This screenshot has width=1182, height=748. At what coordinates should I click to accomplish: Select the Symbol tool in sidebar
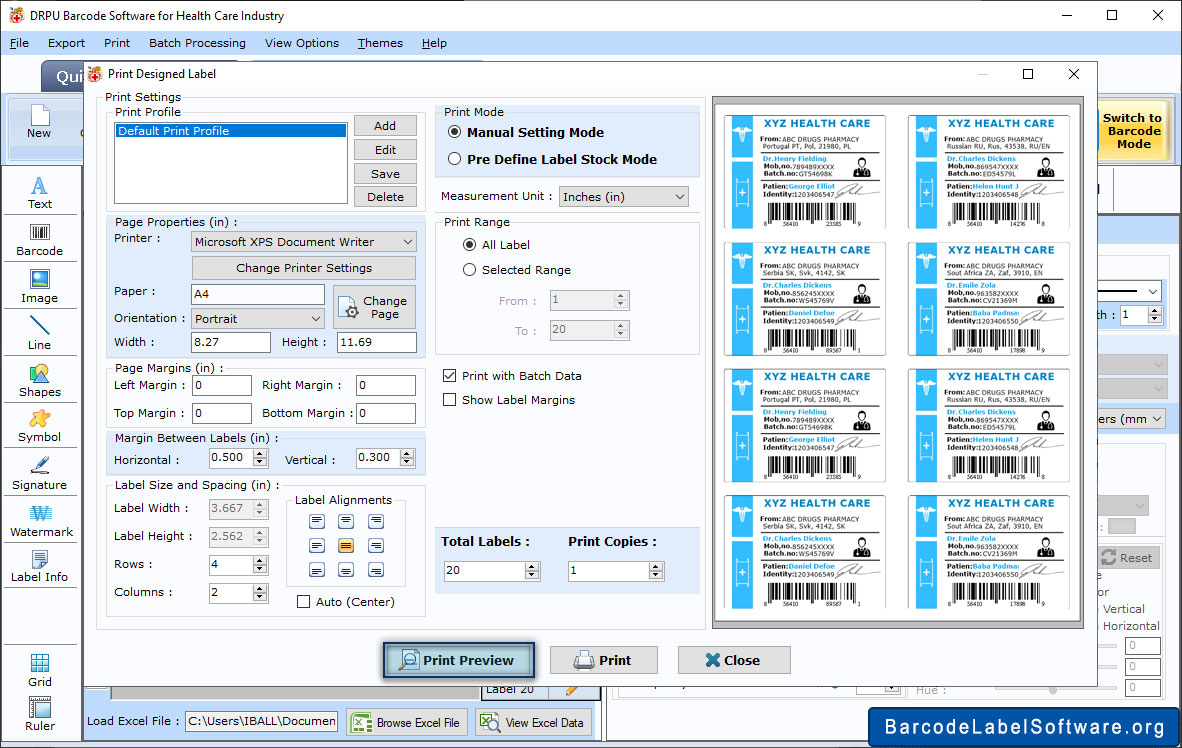[x=39, y=426]
